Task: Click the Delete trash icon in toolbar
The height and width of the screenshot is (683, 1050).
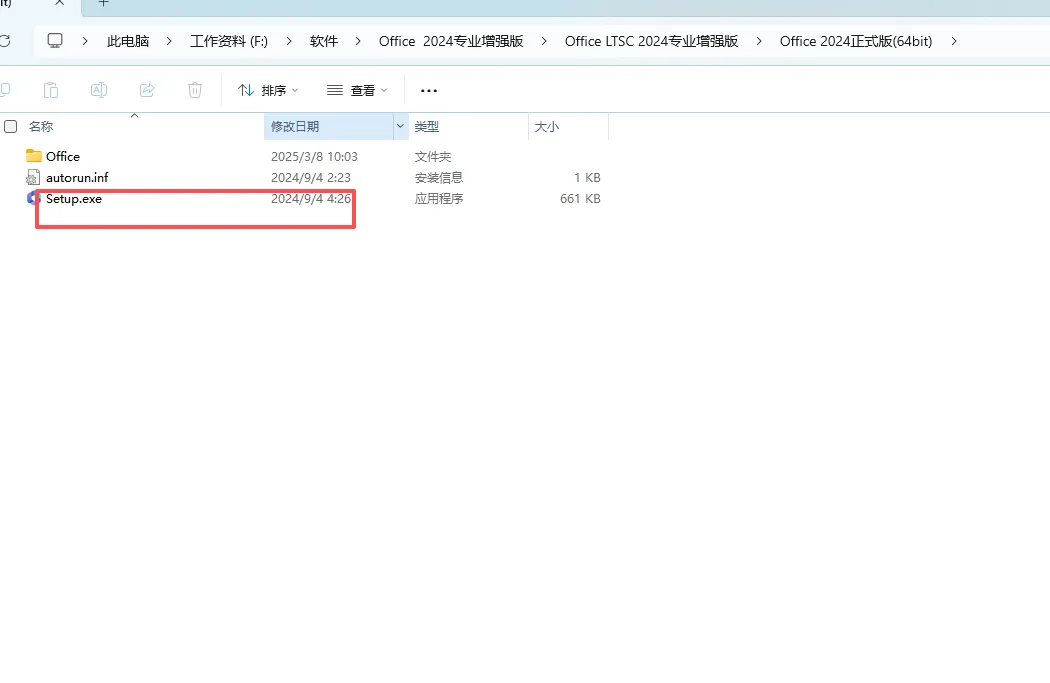Action: click(x=195, y=90)
